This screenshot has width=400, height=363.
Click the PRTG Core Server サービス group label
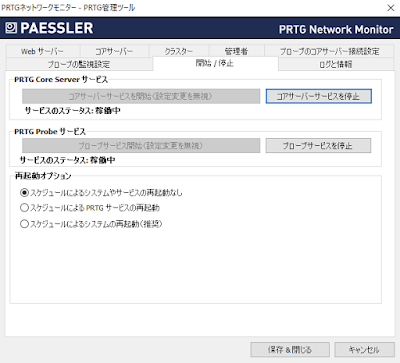pos(61,80)
